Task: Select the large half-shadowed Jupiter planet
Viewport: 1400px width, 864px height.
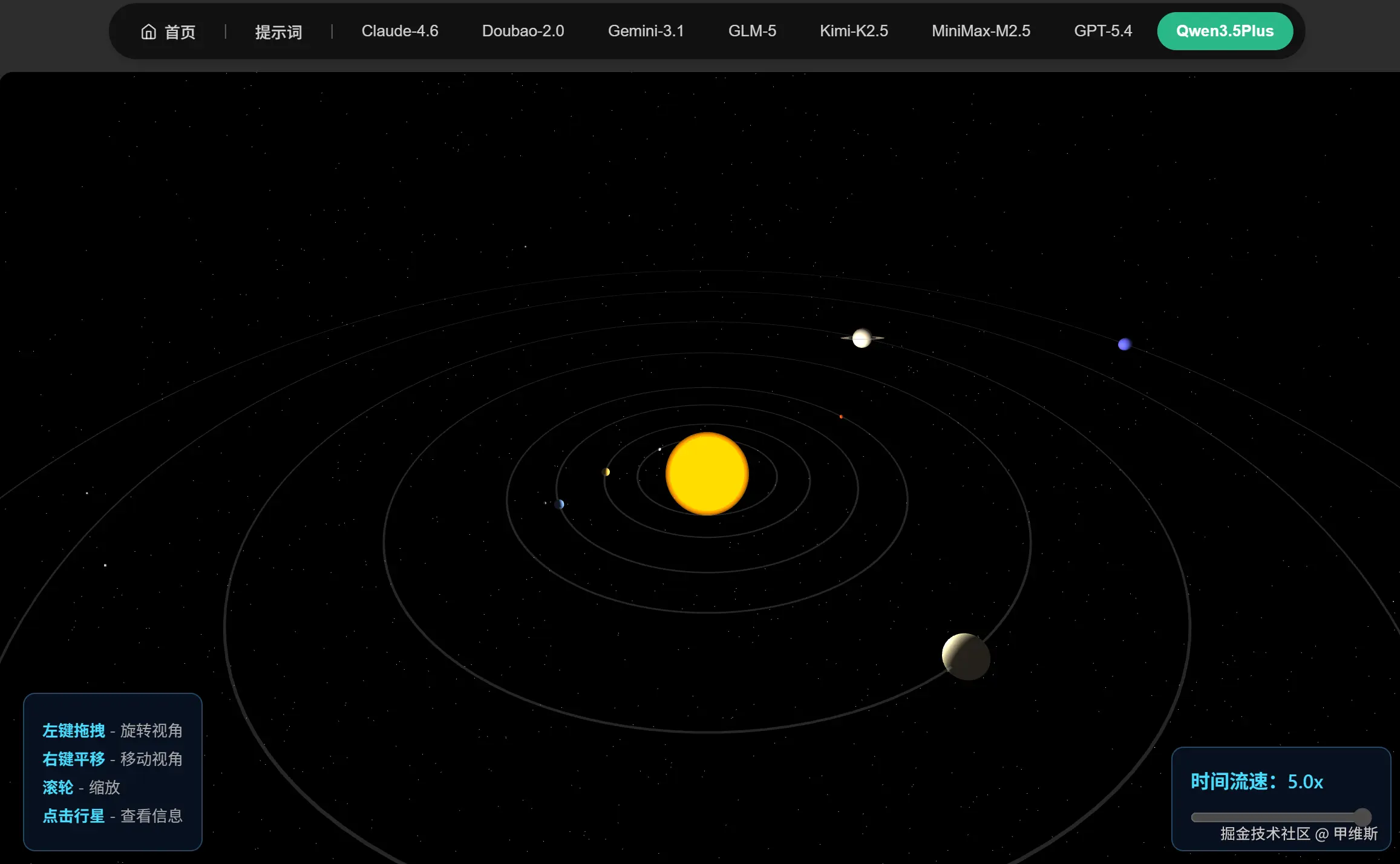Action: coord(966,656)
